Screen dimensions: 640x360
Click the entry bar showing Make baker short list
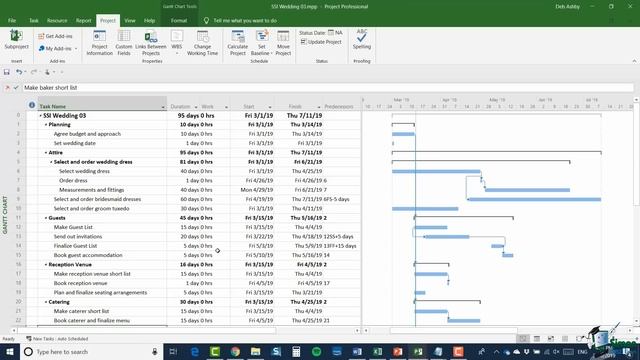328,88
